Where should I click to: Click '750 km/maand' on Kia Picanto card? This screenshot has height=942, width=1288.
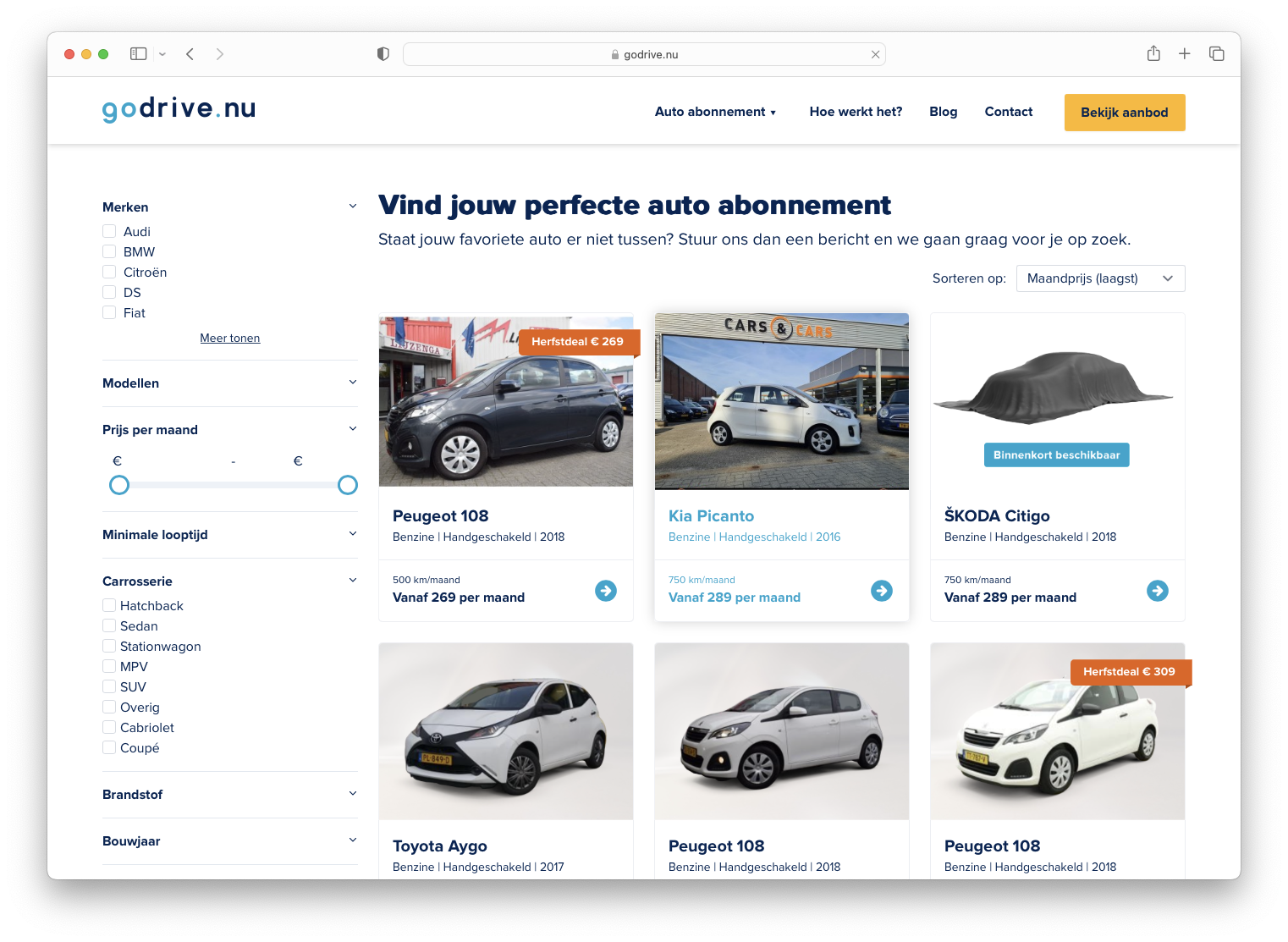coord(702,580)
